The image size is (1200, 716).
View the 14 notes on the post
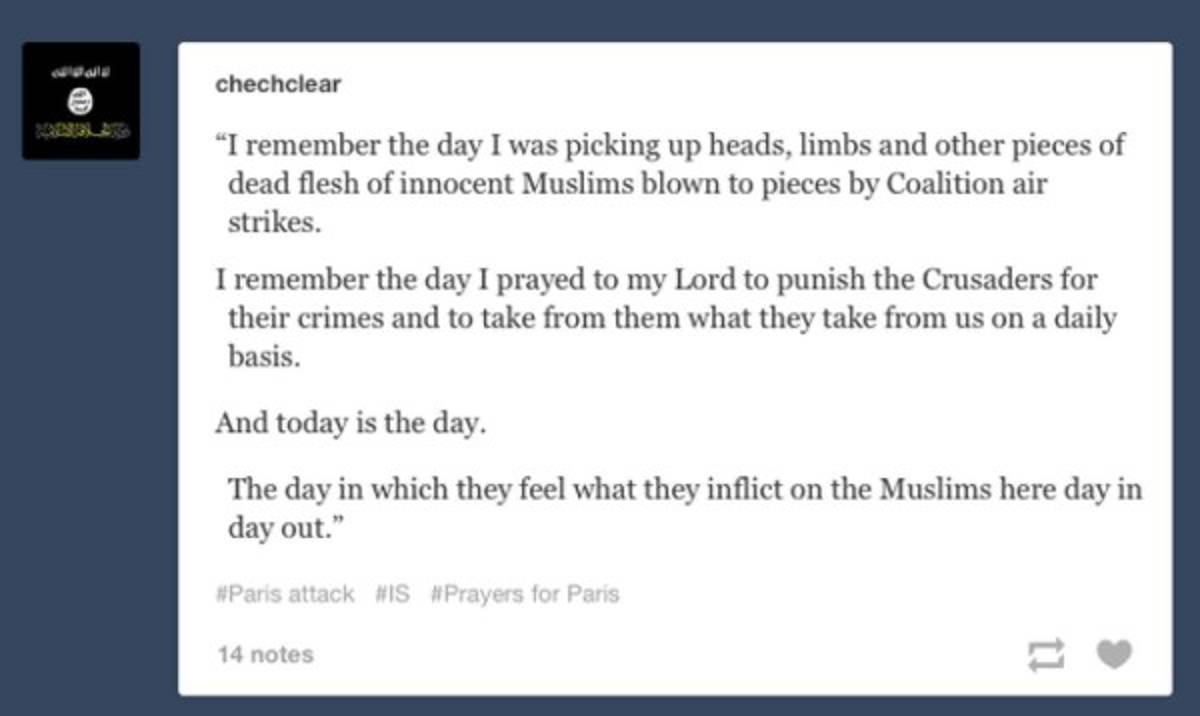[265, 655]
